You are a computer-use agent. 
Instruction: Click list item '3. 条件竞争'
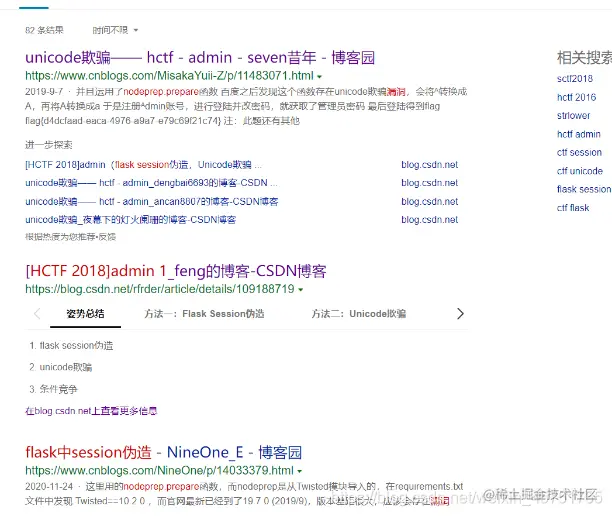(x=53, y=389)
